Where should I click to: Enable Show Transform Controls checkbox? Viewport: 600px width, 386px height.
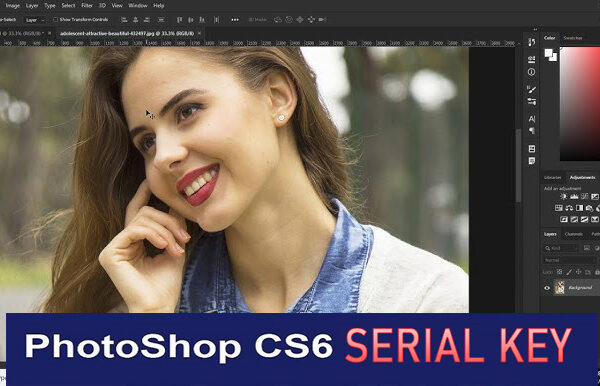(56, 20)
